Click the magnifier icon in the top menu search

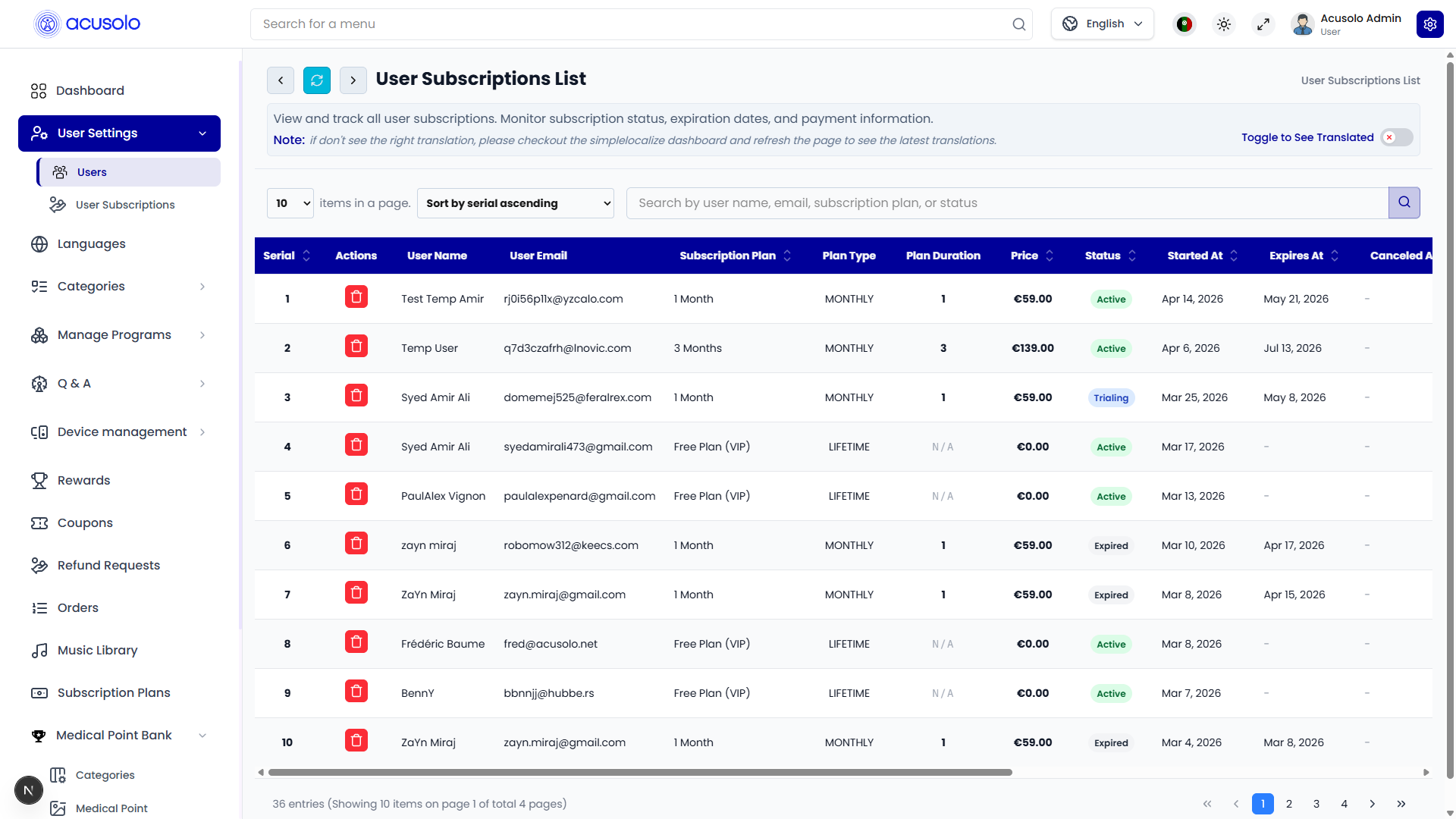(1019, 24)
